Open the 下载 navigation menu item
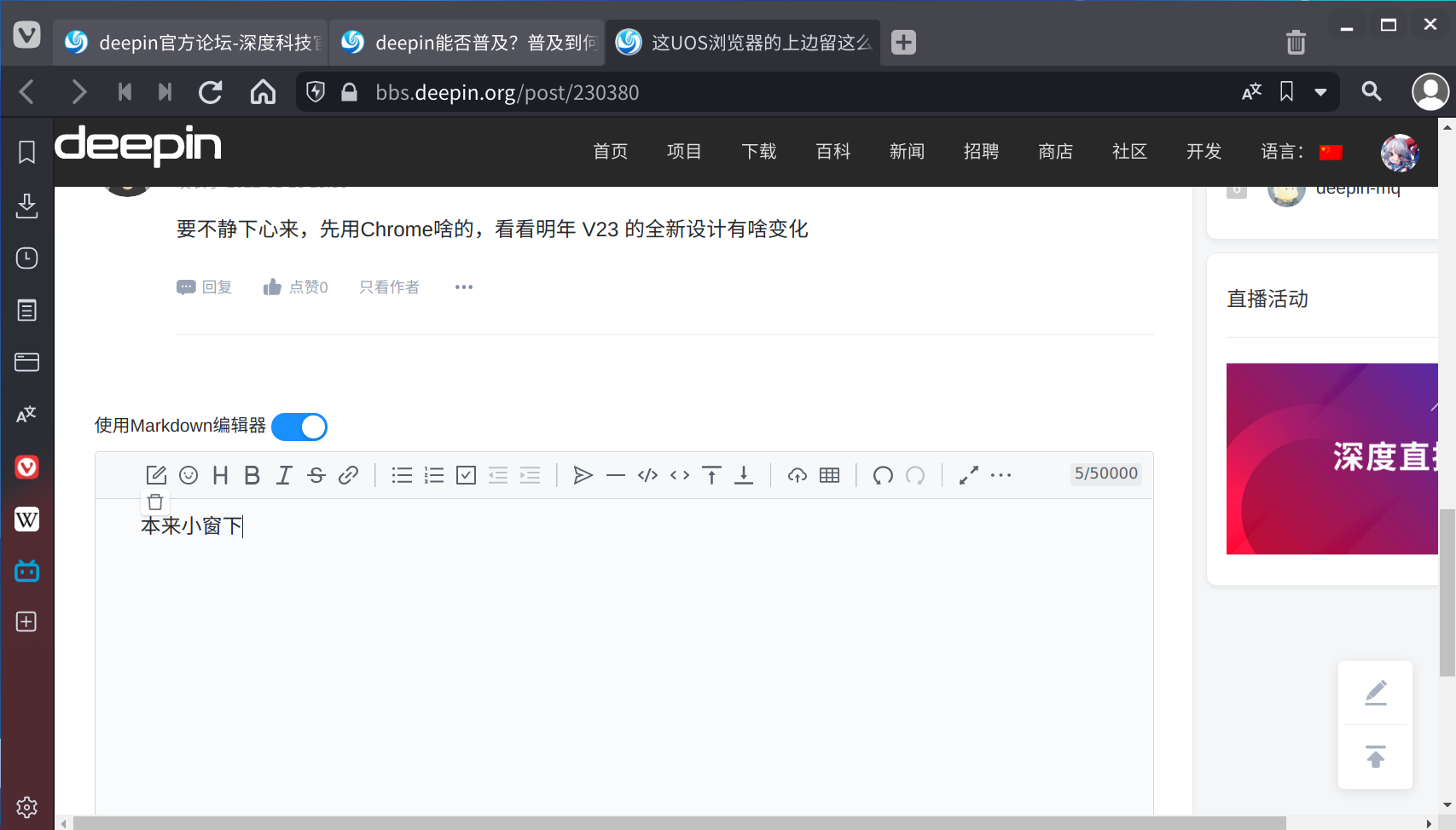Screen dimensions: 1456x830 tap(758, 152)
